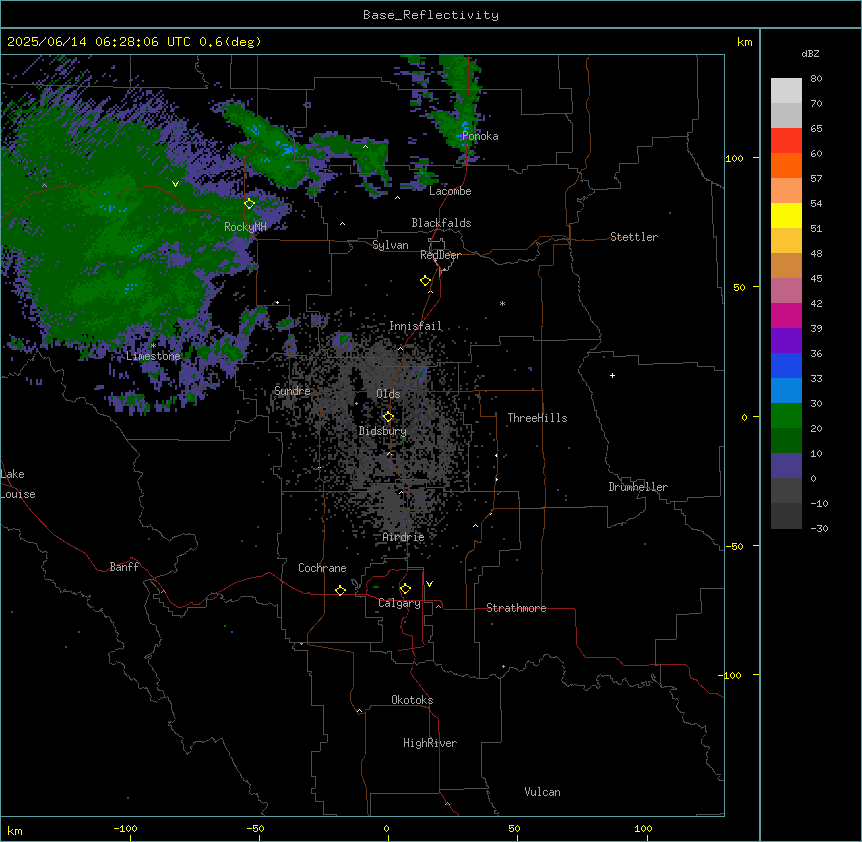Viewport: 862px width, 842px height.
Task: Click the RedDeer city label
Action: click(x=440, y=255)
